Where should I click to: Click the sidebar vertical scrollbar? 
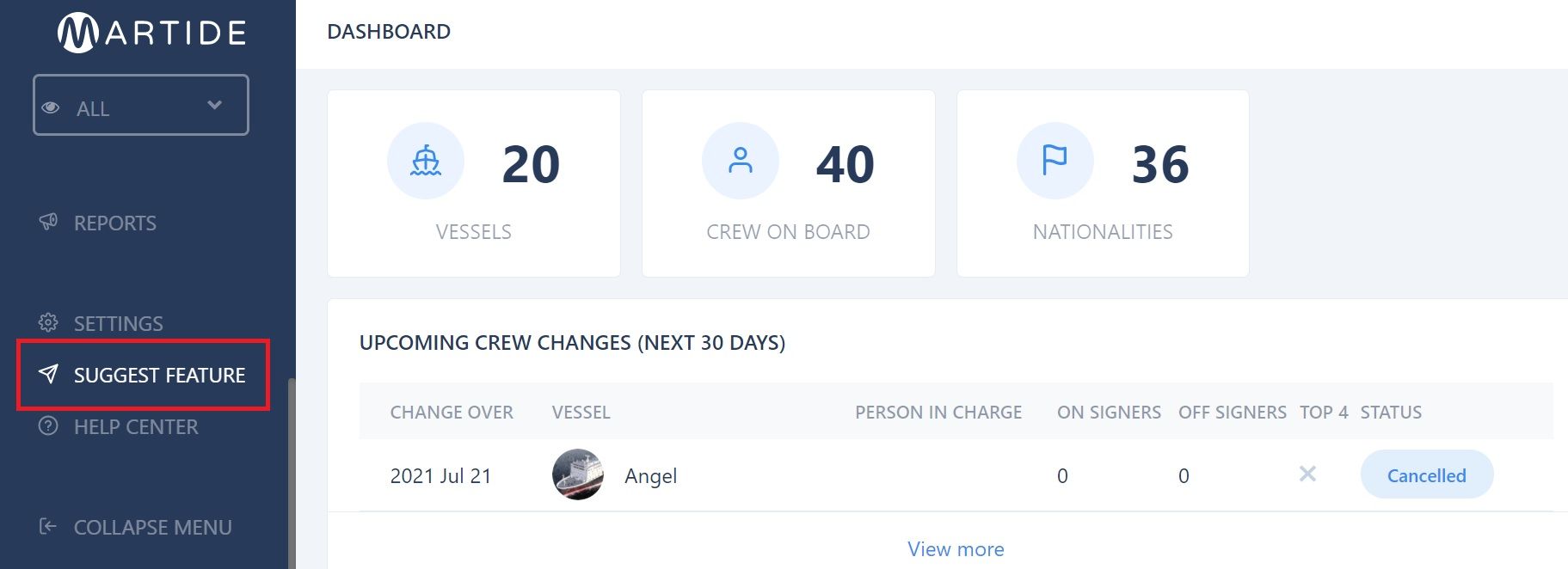292,473
